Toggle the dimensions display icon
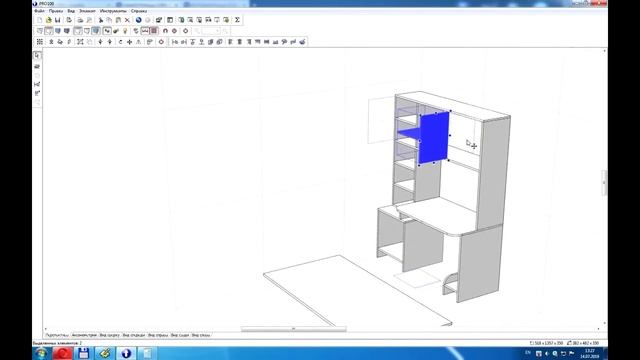640x360 pixels. tap(145, 31)
